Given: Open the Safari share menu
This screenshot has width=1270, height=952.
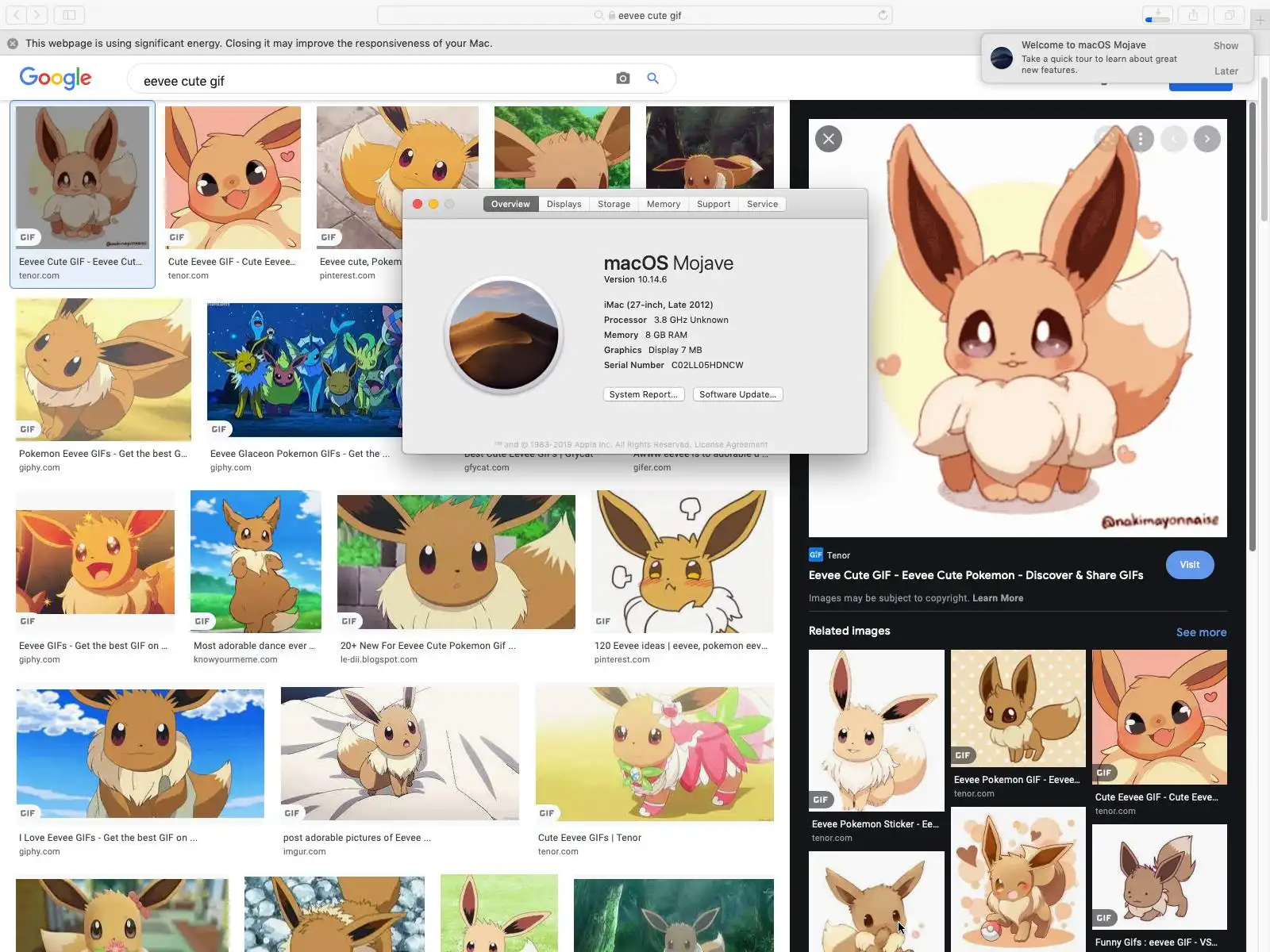Looking at the screenshot, I should pos(1193,15).
